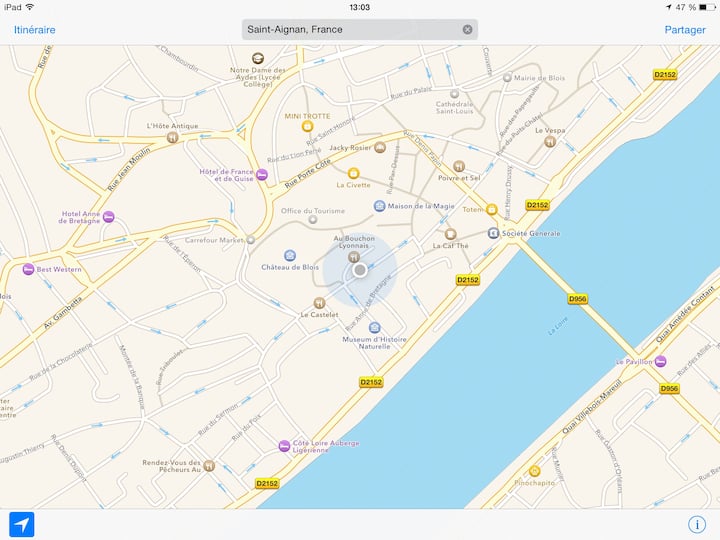Select the Le Castelet restaurant pin
Screen dimensions: 720x540
pyautogui.click(x=320, y=303)
